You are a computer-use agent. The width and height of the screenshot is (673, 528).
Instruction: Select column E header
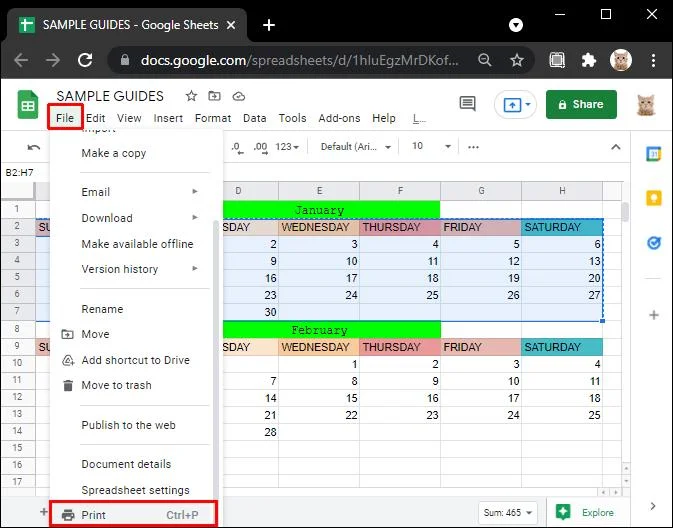(x=319, y=191)
